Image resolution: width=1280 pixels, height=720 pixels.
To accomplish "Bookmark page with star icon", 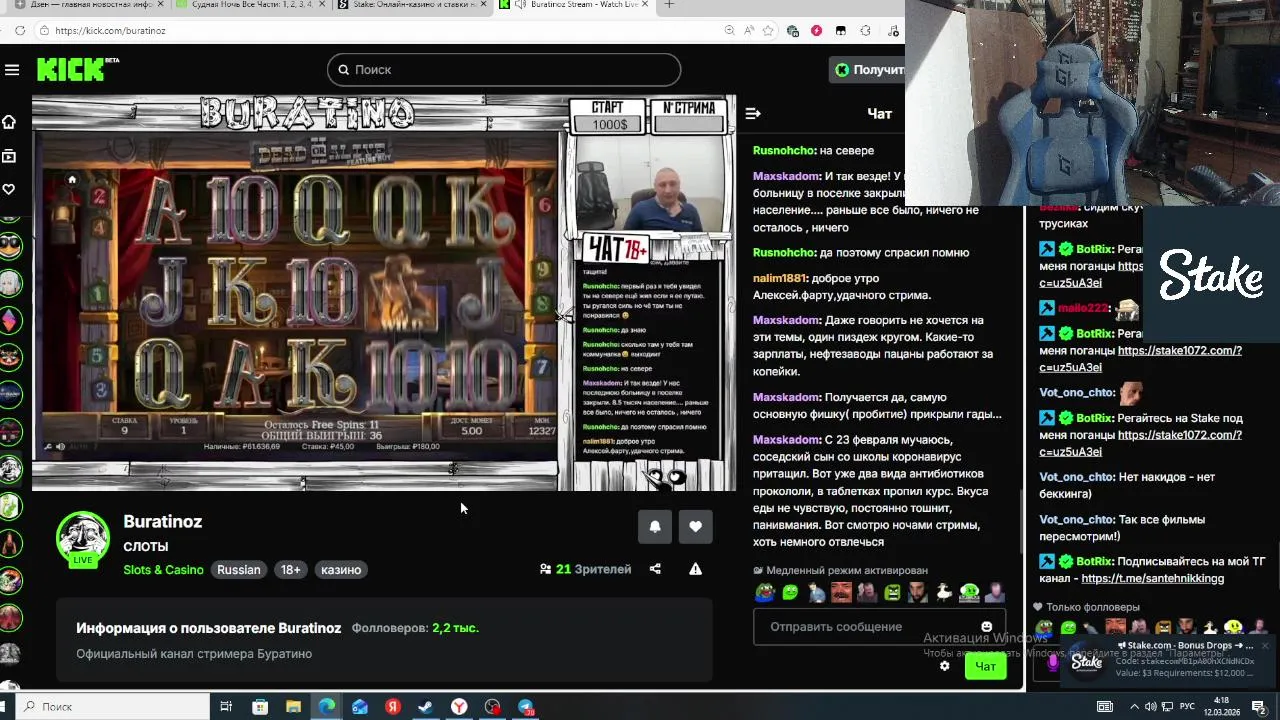I will [768, 30].
